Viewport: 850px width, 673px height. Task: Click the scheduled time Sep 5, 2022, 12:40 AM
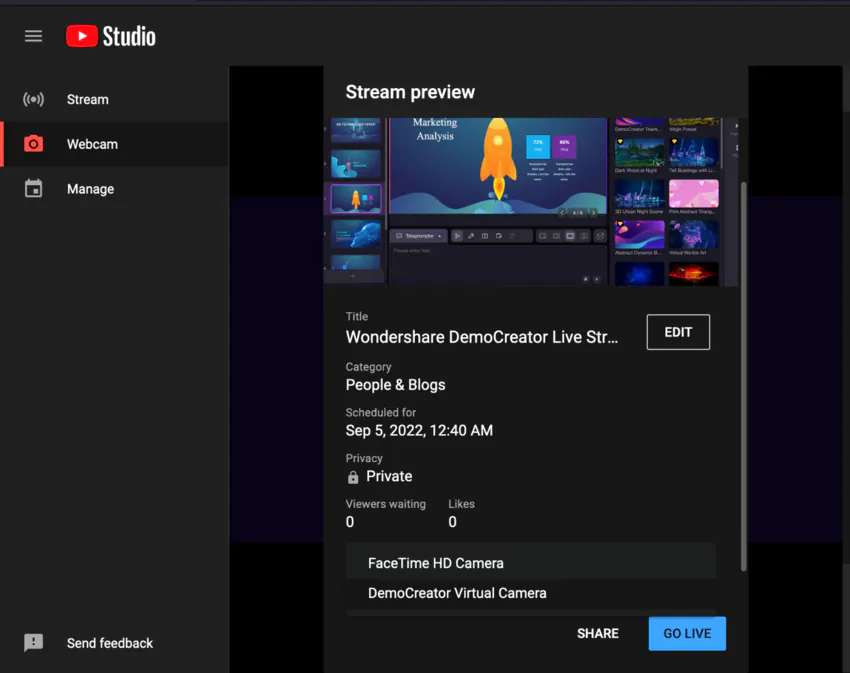tap(419, 430)
